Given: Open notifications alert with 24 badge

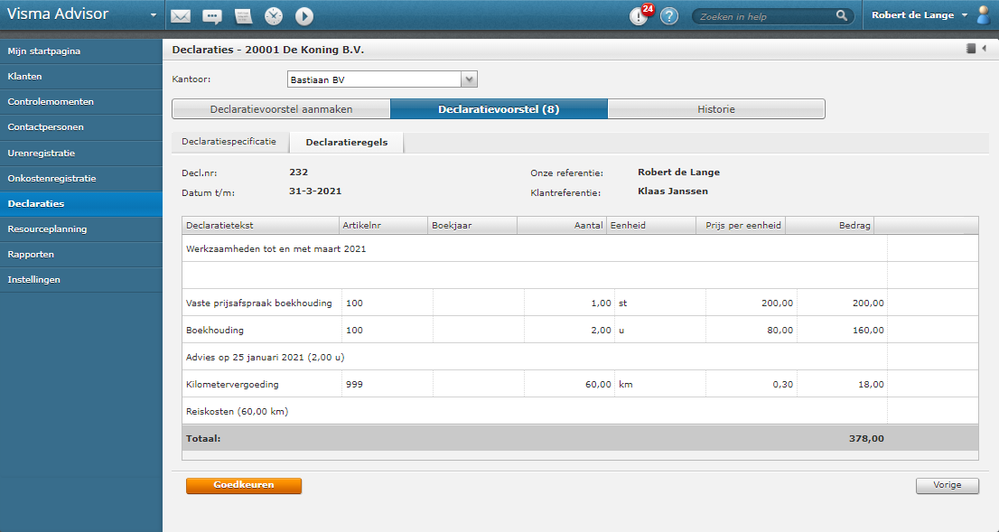Looking at the screenshot, I should (640, 15).
